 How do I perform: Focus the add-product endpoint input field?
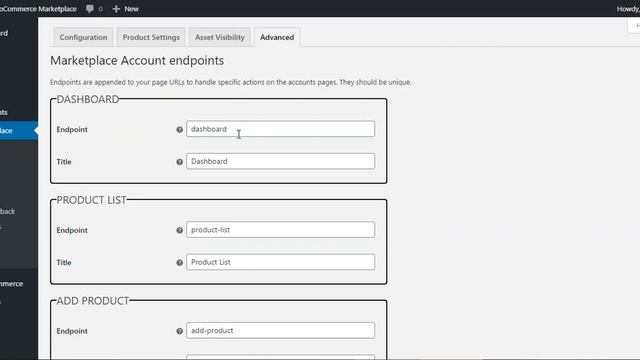coord(280,331)
